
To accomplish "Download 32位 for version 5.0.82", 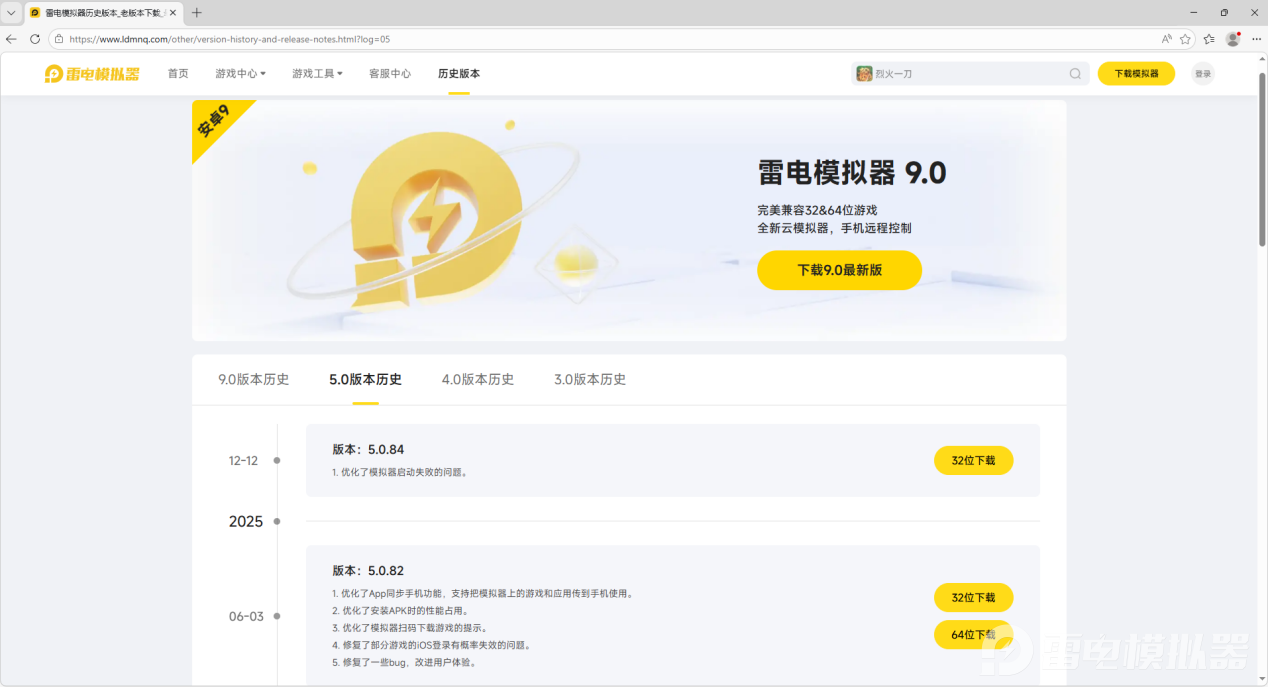I will (x=973, y=598).
